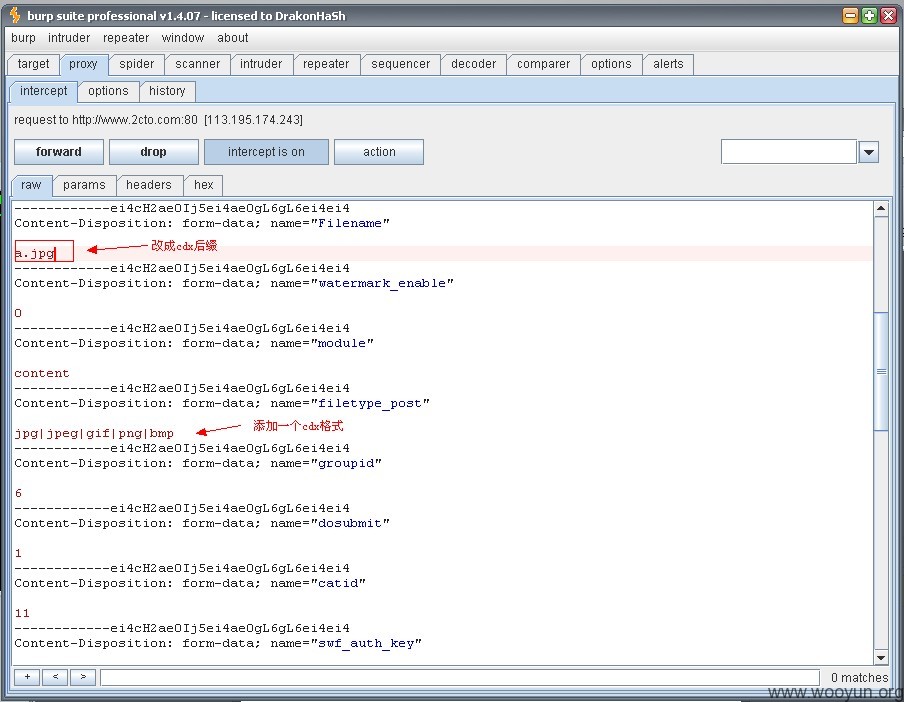Click the scroll up arrow of request pane
Screen dimensions: 904x702
[x=881, y=207]
